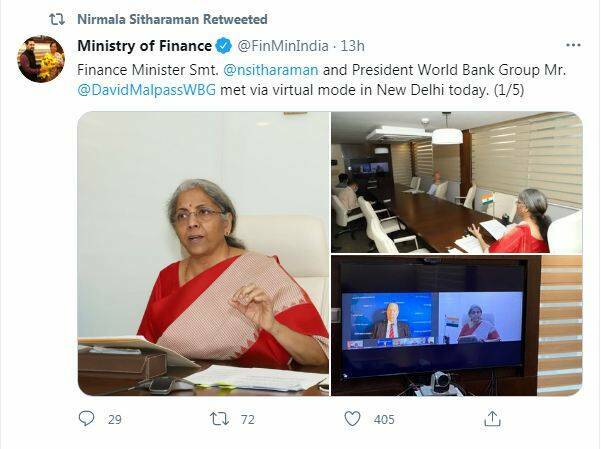Open the Ministry of Finance profile avatar
The image size is (601, 449).
click(41, 59)
